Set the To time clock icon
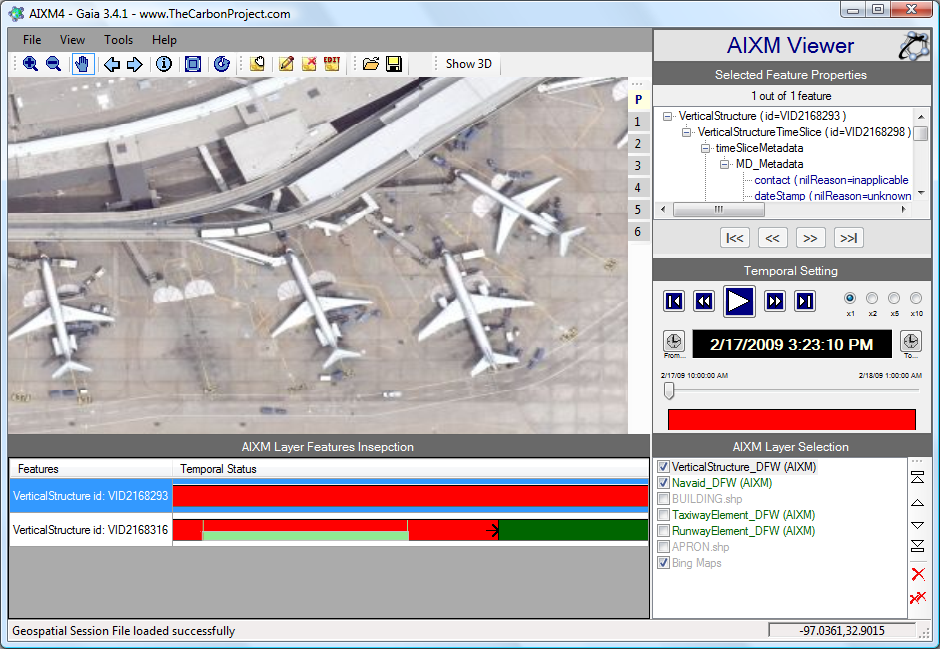Screen dimensions: 940x649 point(911,341)
